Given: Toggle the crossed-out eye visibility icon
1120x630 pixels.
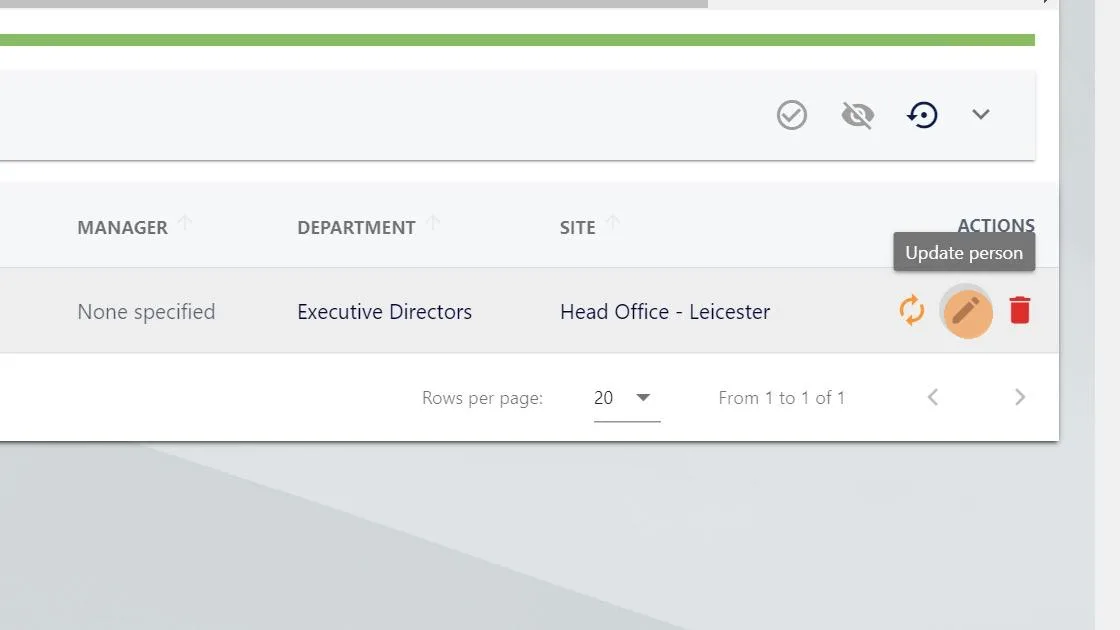Looking at the screenshot, I should pos(857,115).
